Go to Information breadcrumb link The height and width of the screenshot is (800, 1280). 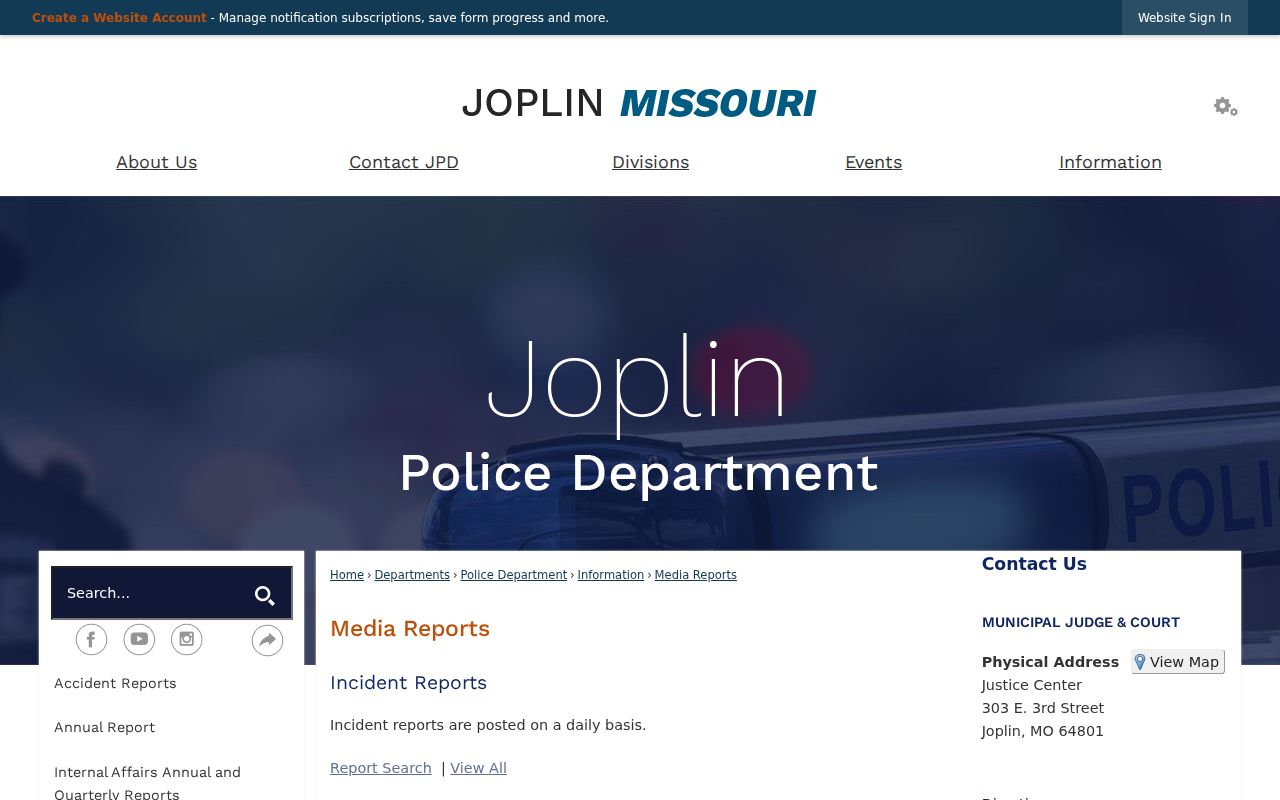click(x=610, y=575)
